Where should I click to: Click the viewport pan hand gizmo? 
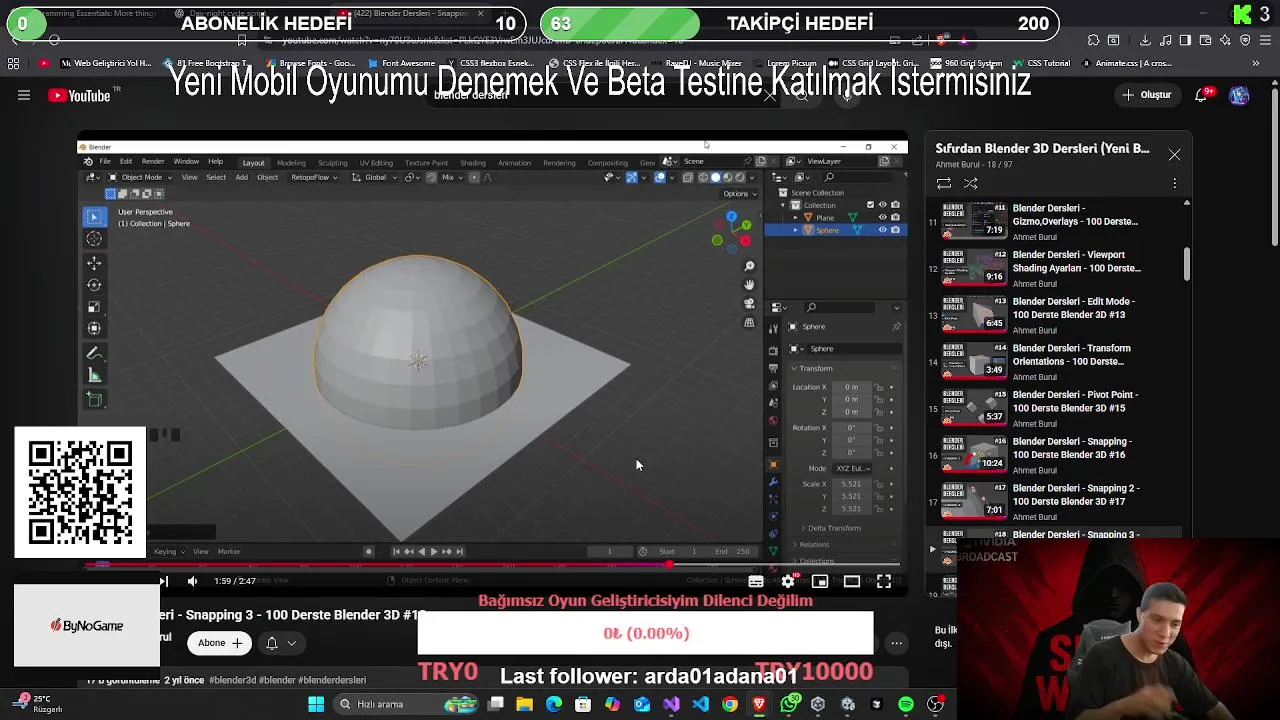click(749, 285)
